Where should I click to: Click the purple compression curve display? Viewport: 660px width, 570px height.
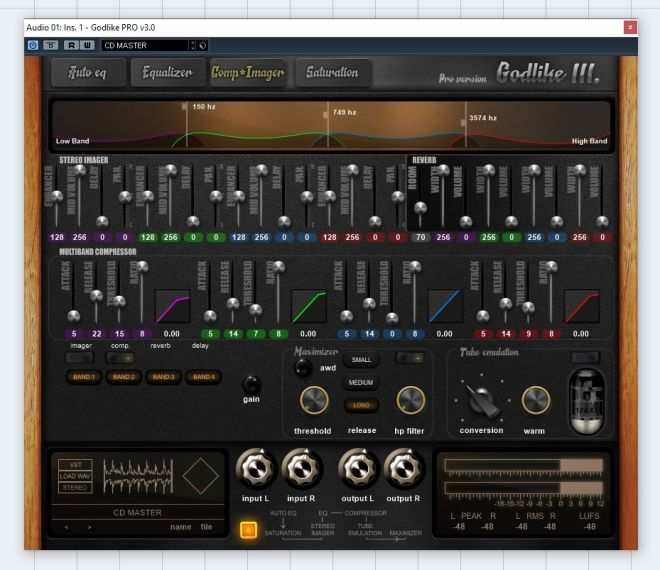coord(172,306)
